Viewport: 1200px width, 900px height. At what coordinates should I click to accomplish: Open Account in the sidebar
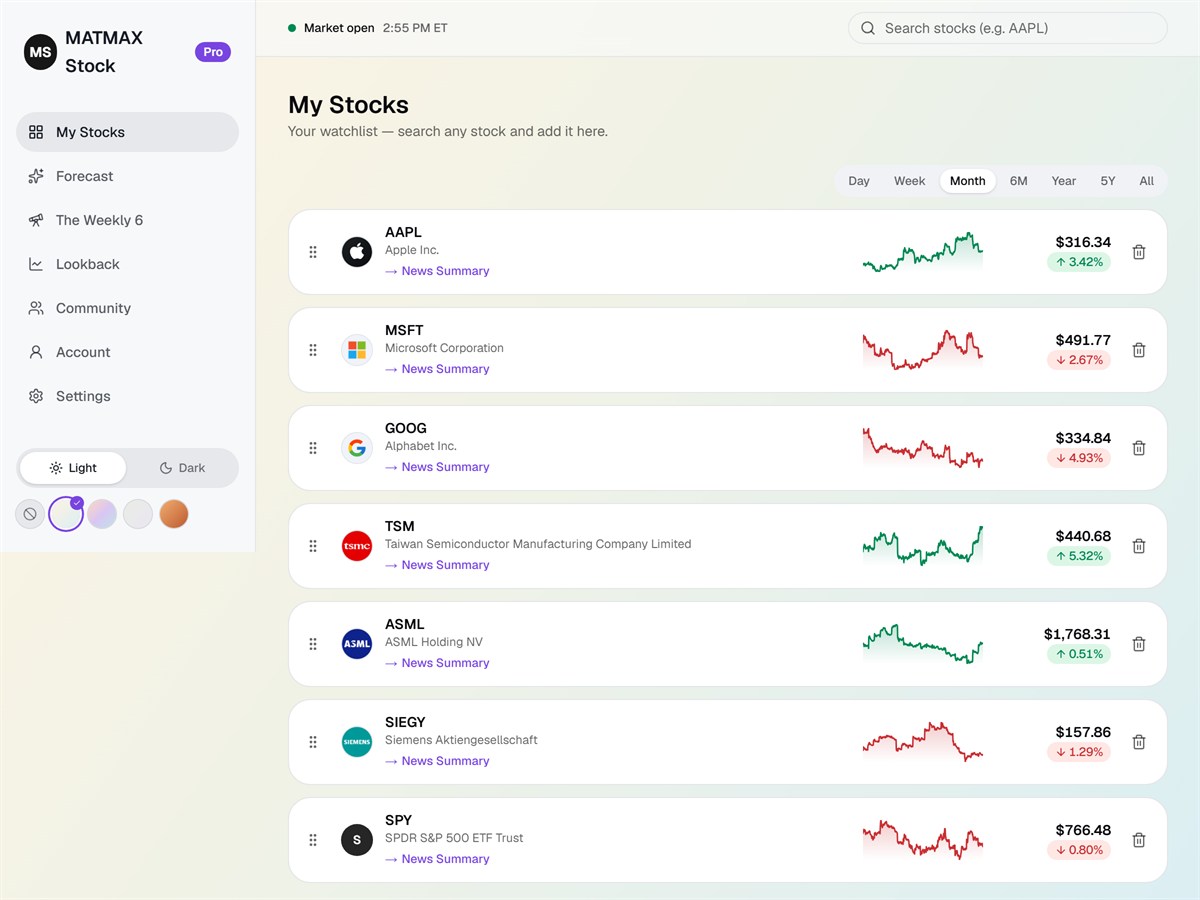click(127, 352)
